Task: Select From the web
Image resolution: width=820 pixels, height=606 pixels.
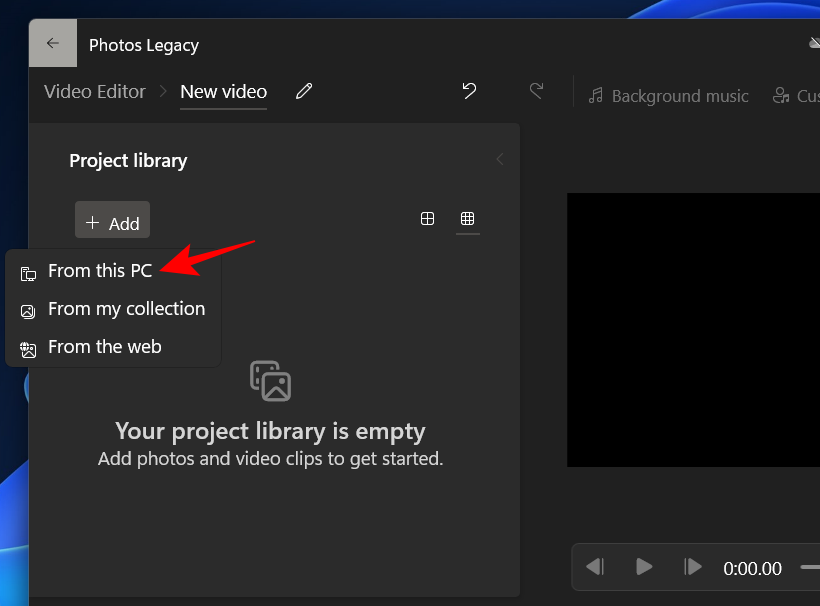Action: [x=104, y=346]
